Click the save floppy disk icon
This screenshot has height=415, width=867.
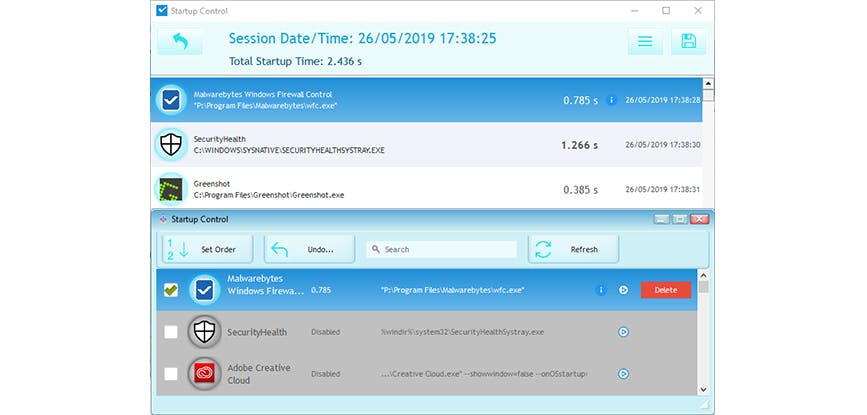coord(688,41)
